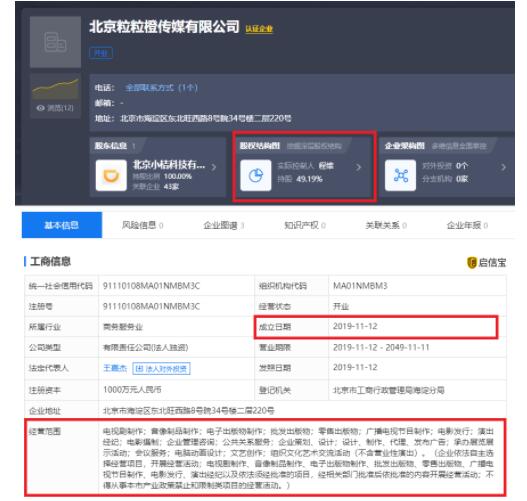Open the gray company logo placeholder
Screen dimensions: 527x501
tap(55, 42)
